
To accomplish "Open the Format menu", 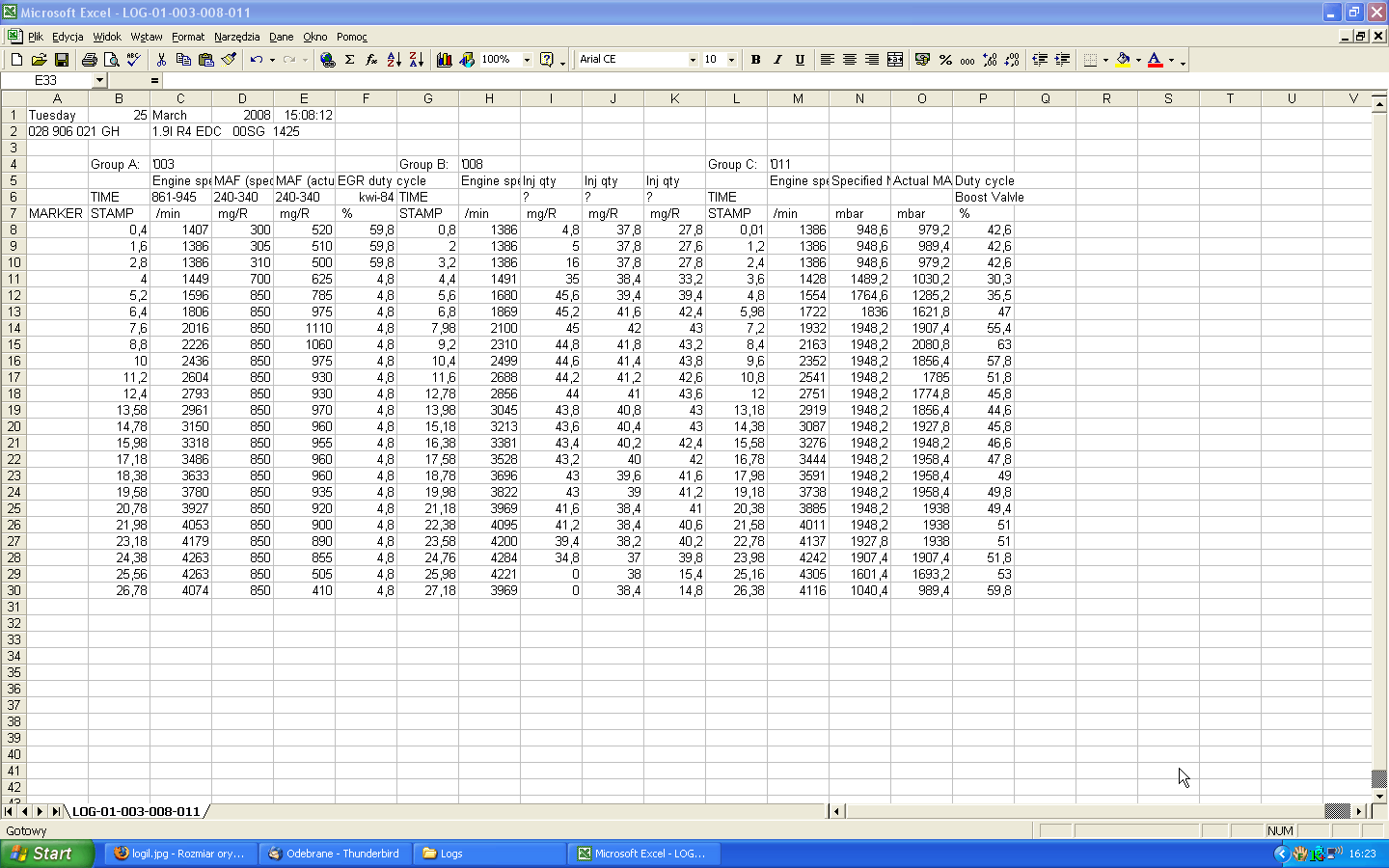I will pyautogui.click(x=188, y=37).
